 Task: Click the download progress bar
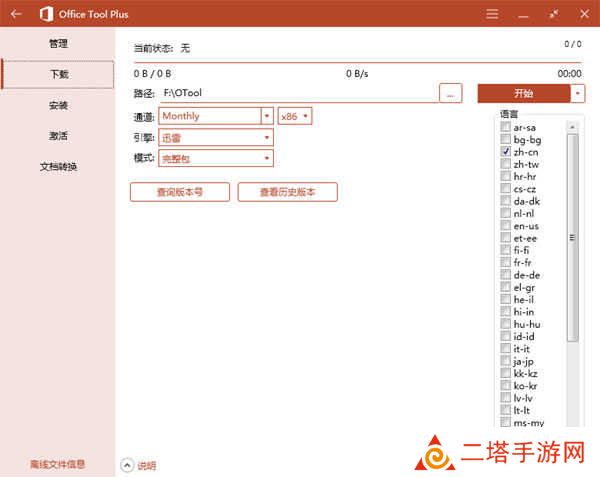[x=358, y=62]
